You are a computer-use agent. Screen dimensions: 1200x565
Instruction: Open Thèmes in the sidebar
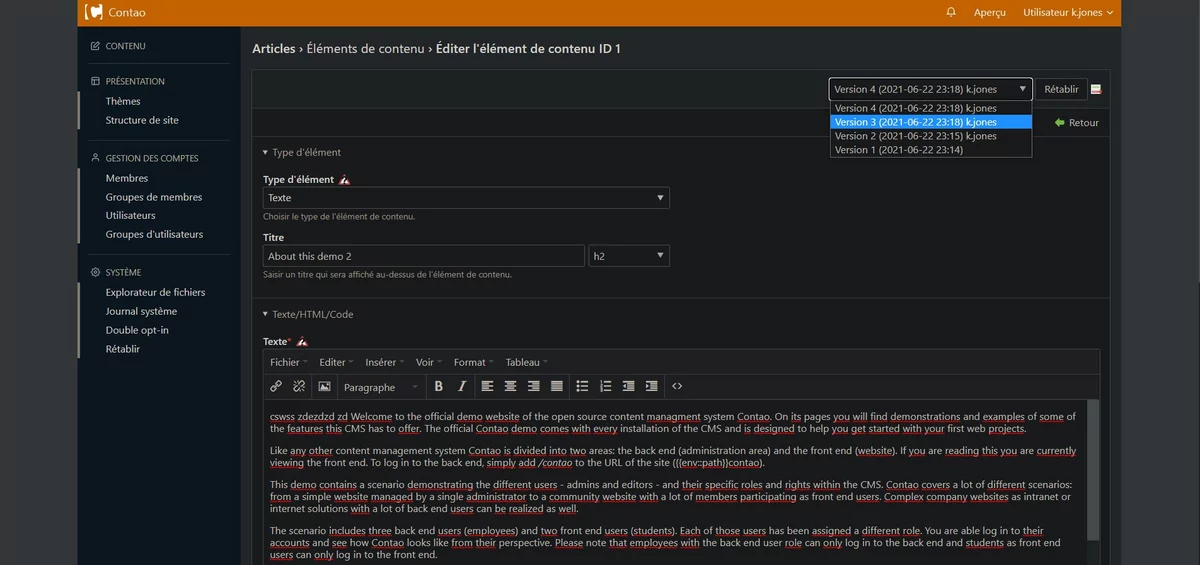point(123,101)
